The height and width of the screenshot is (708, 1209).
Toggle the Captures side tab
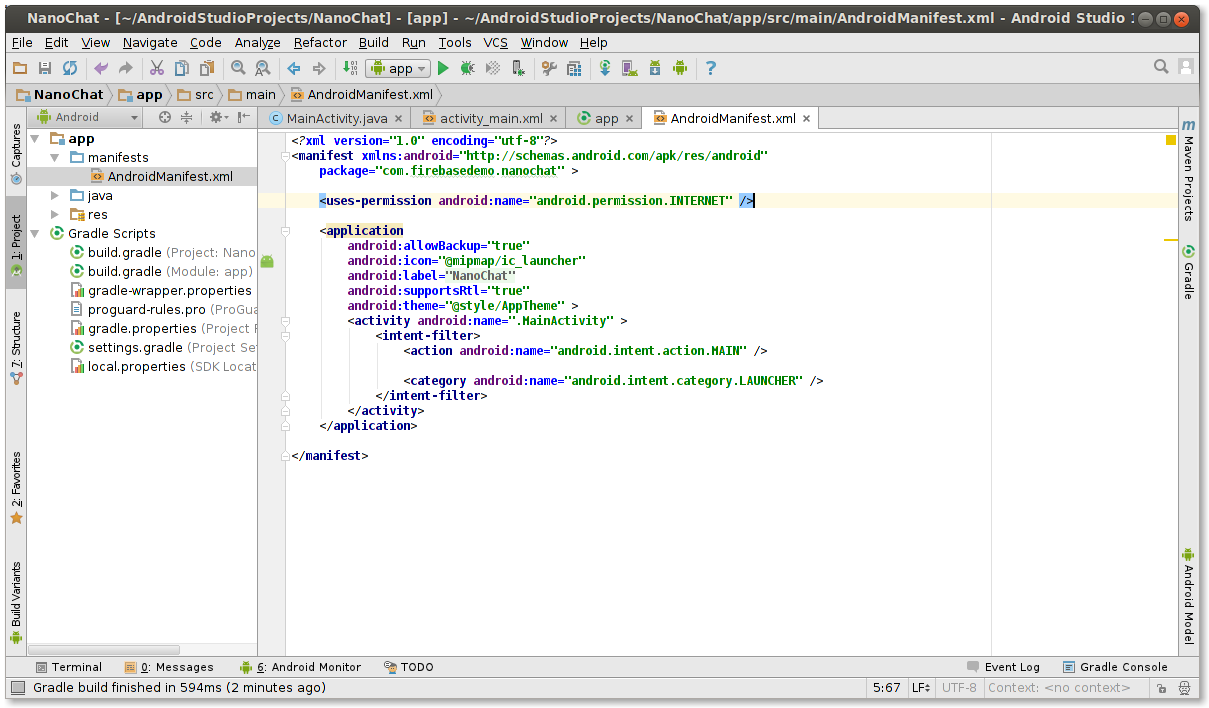pyautogui.click(x=16, y=155)
